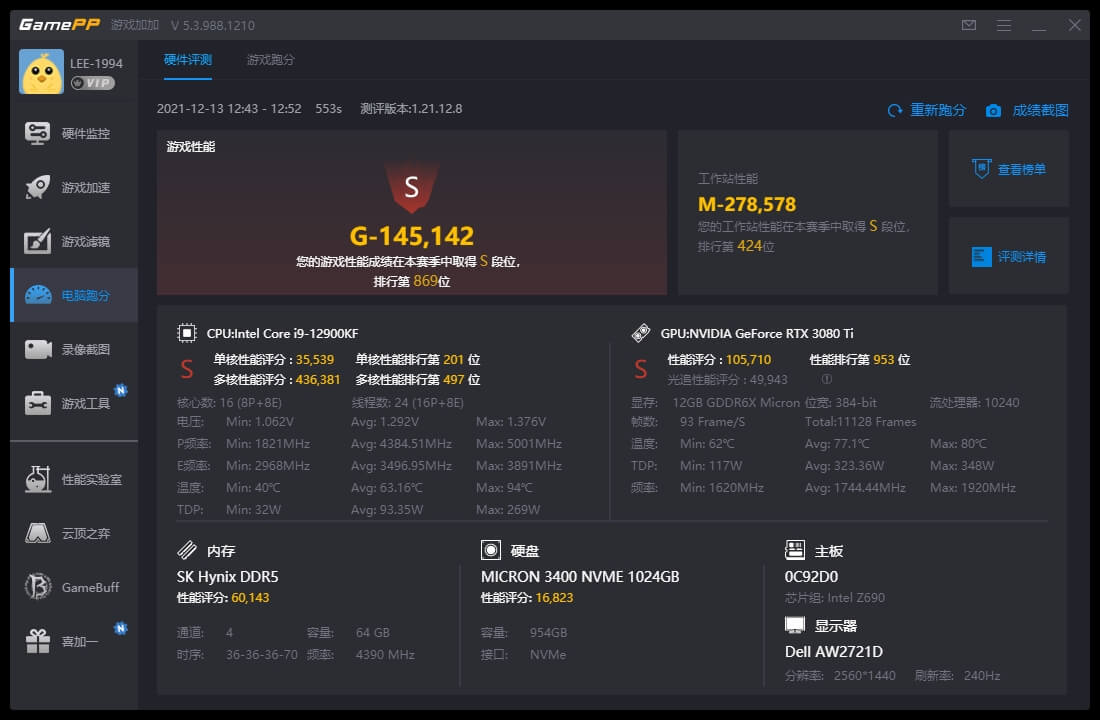Image resolution: width=1100 pixels, height=720 pixels.
Task: Open 评测详情 benchmark details
Action: pyautogui.click(x=1009, y=256)
